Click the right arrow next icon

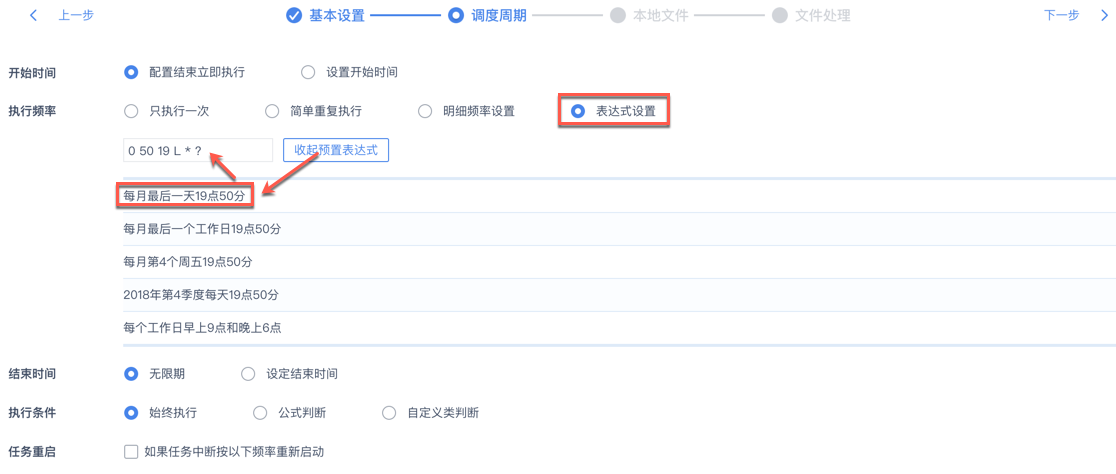tap(1104, 15)
